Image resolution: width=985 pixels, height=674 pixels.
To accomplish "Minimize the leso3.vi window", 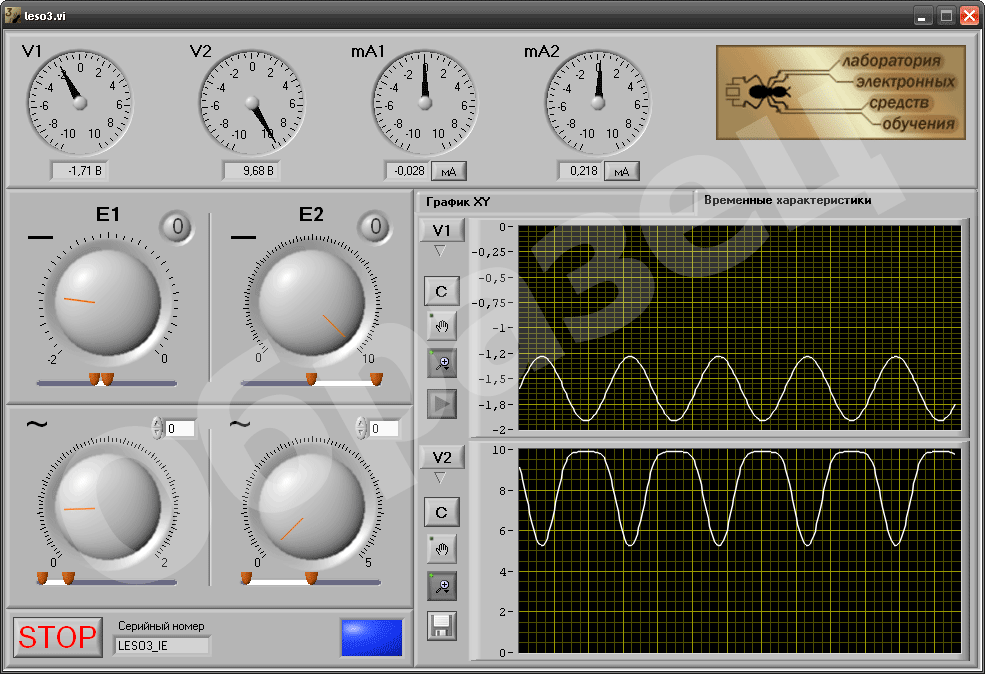I will coord(922,16).
